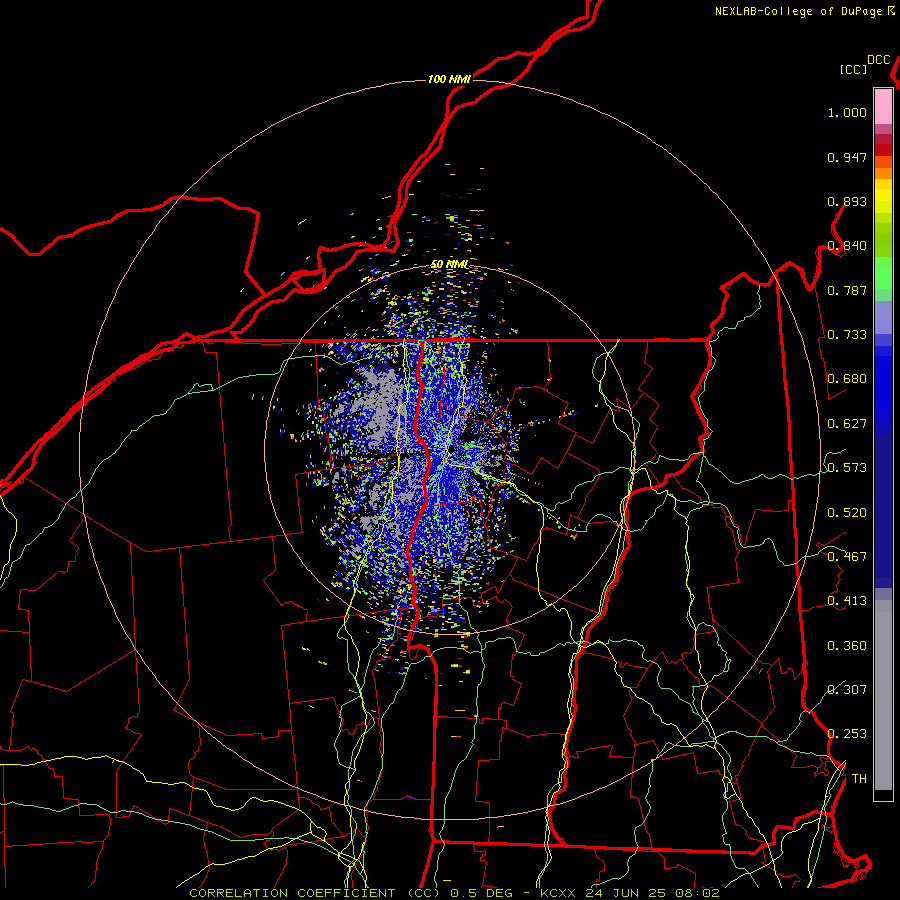
Task: Select the 0.947 legend value
Action: click(x=847, y=157)
